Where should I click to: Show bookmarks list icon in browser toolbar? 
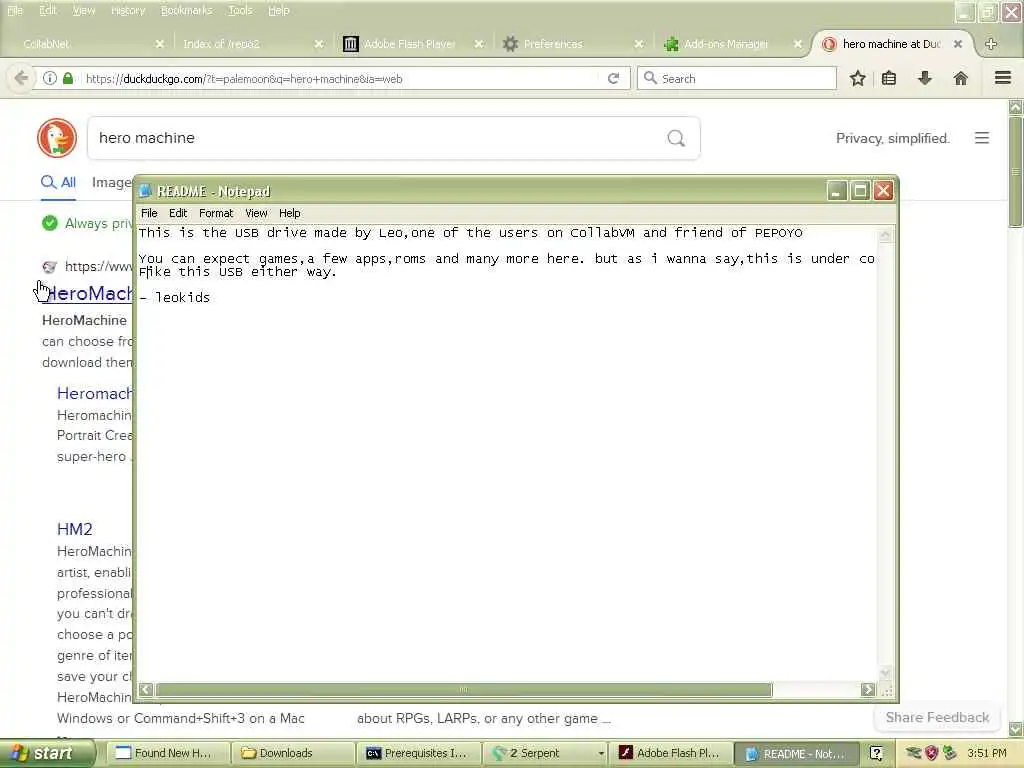coord(889,78)
